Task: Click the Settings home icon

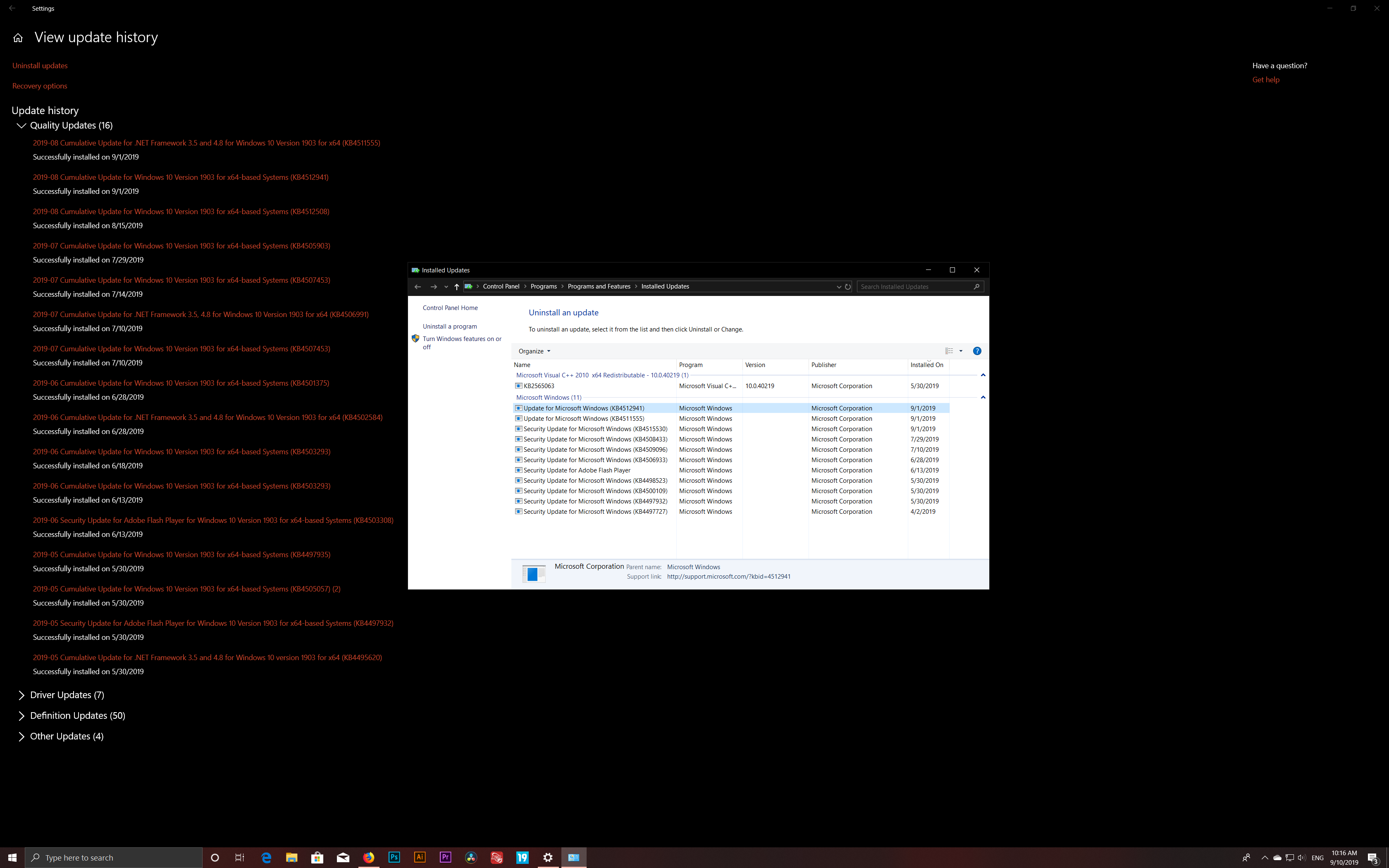Action: click(x=18, y=38)
